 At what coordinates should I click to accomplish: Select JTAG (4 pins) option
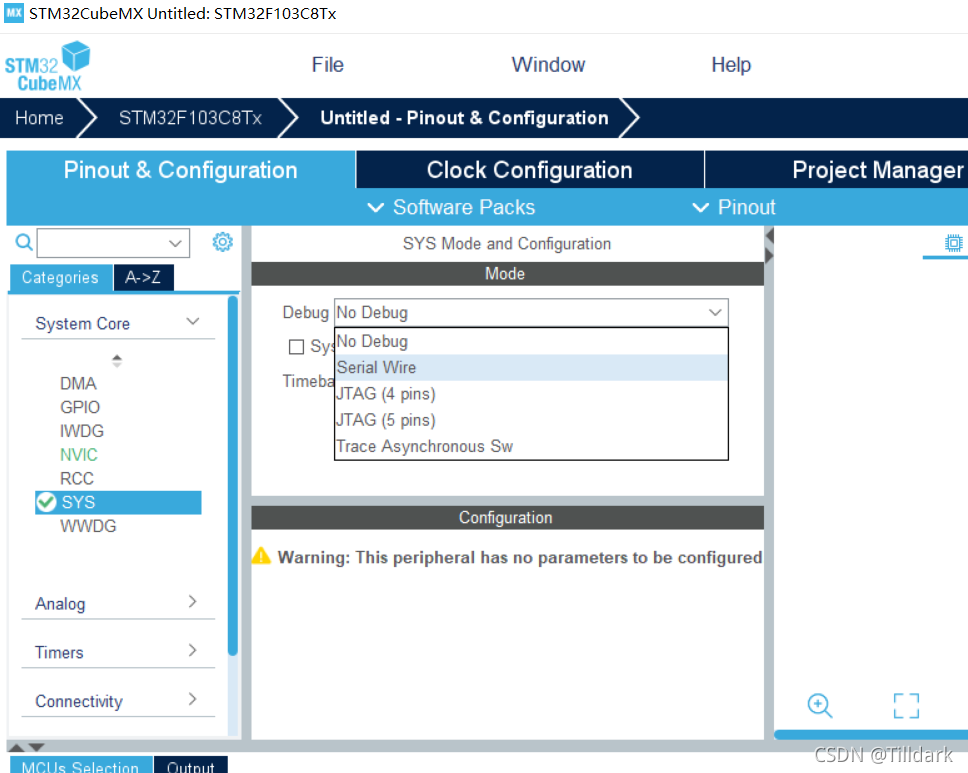click(531, 394)
